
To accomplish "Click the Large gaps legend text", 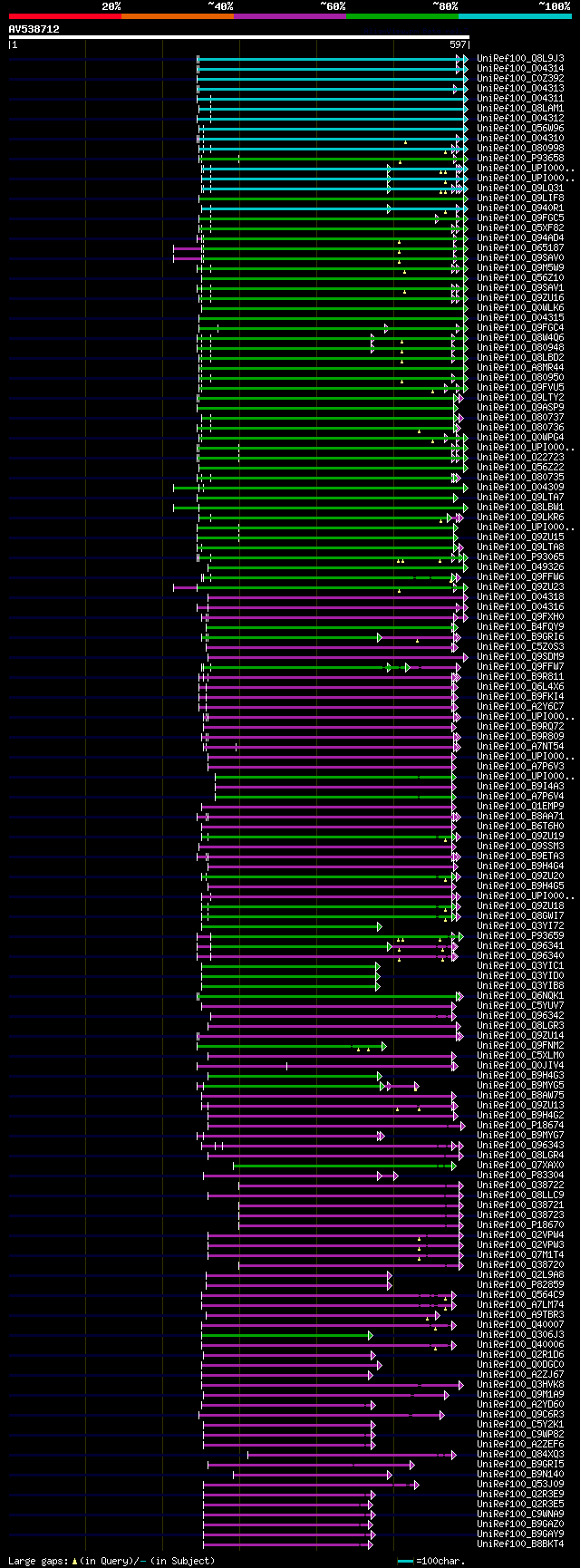I will pos(111,1561).
